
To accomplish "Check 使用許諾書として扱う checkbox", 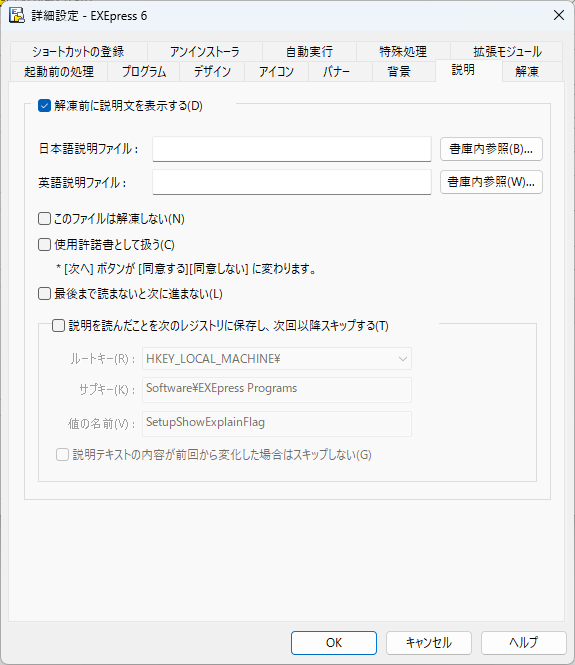I will [x=44, y=245].
